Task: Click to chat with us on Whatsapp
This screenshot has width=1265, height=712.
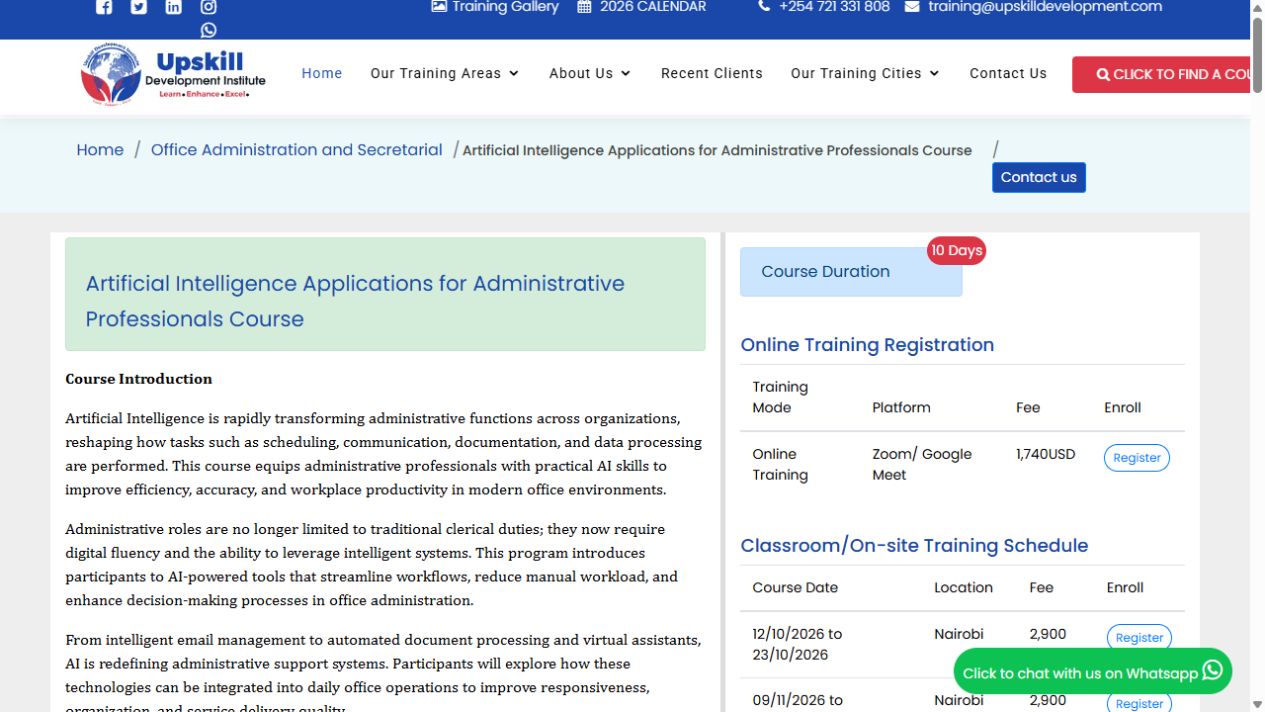Action: (x=1092, y=672)
